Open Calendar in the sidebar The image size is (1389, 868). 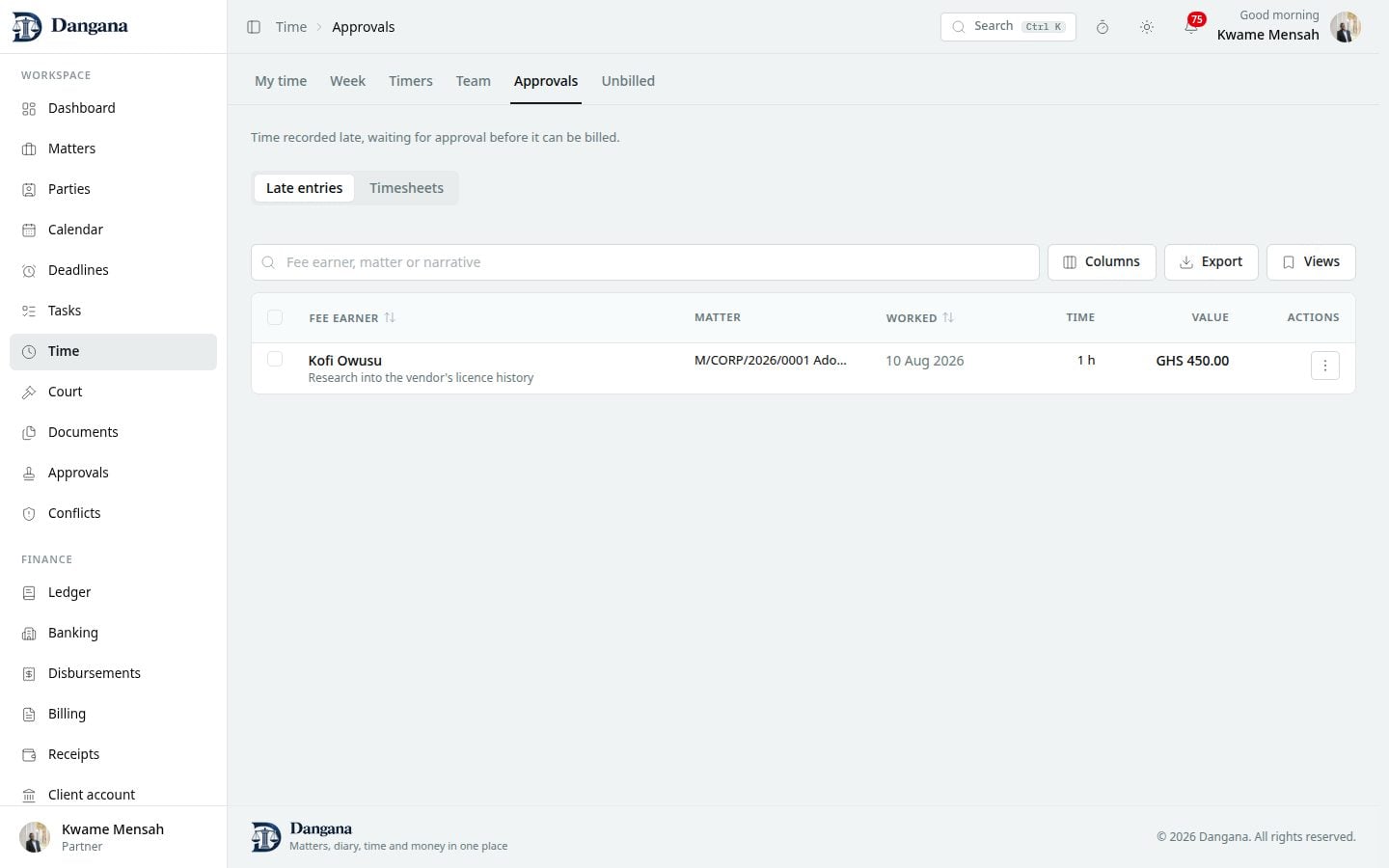(113, 230)
